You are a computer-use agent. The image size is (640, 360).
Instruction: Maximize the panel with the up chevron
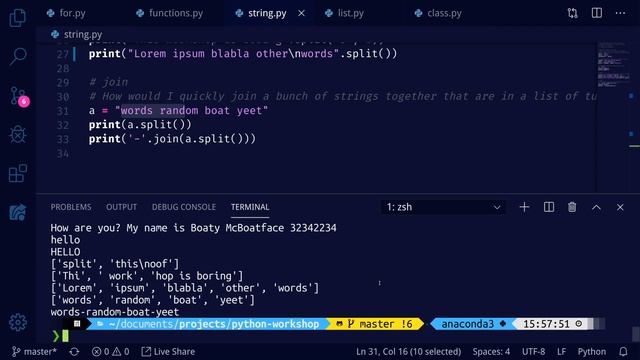pyautogui.click(x=596, y=207)
